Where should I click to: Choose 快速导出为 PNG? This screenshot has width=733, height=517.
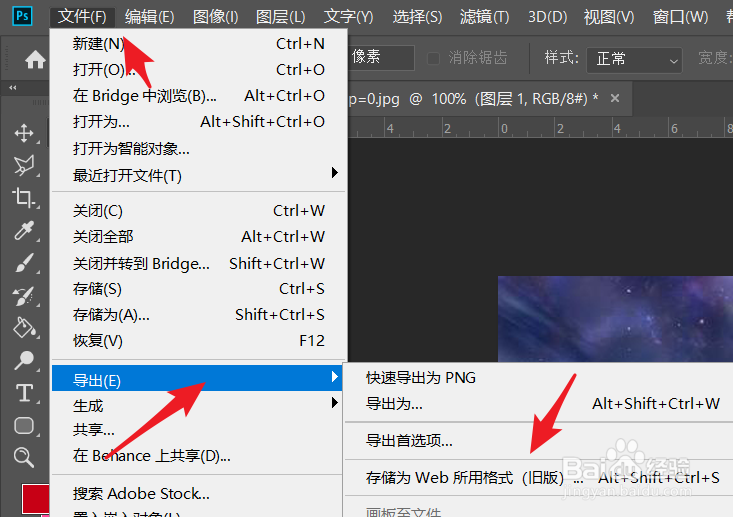(539, 378)
